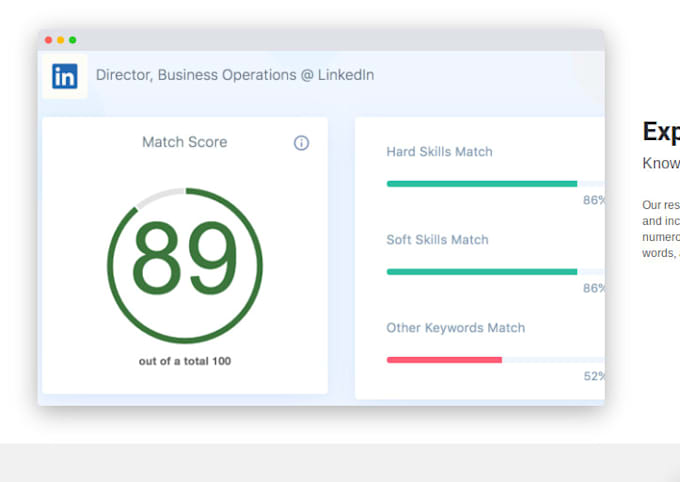
Task: Click the 'out of a total 100' caption
Action: point(185,361)
